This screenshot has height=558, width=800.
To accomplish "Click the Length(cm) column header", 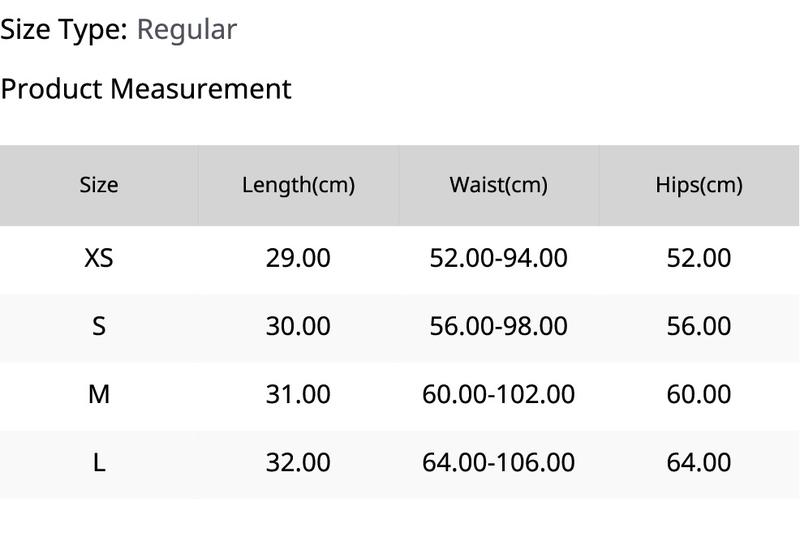I will click(x=298, y=185).
